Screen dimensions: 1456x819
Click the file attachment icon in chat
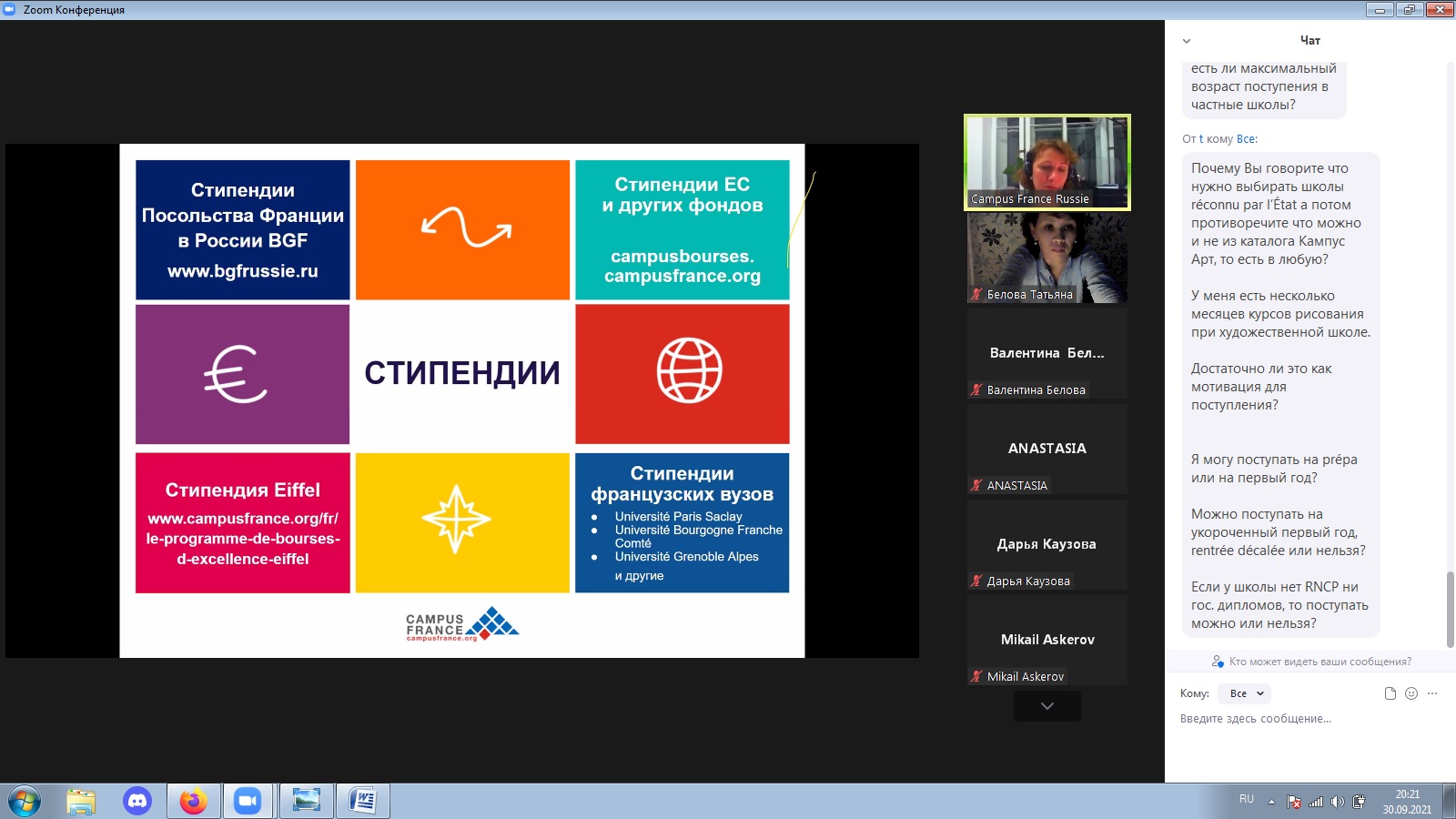pyautogui.click(x=1390, y=693)
